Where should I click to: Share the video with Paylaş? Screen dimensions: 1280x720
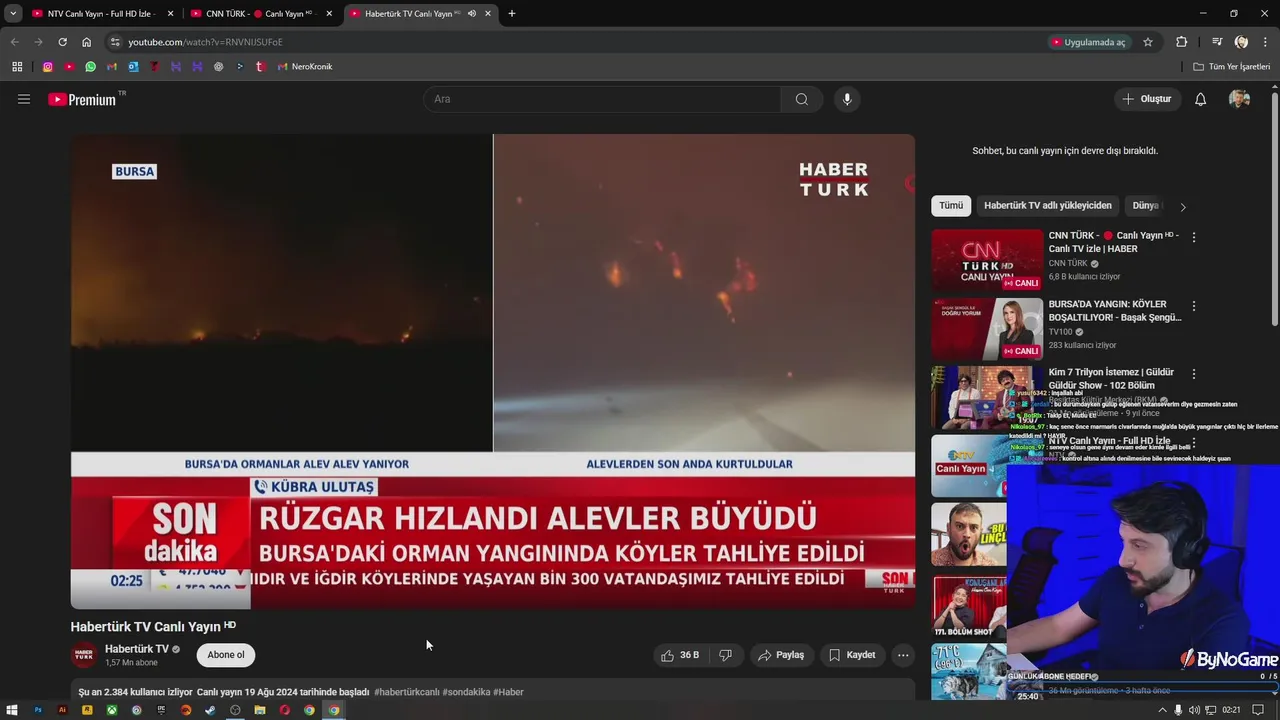click(x=781, y=655)
